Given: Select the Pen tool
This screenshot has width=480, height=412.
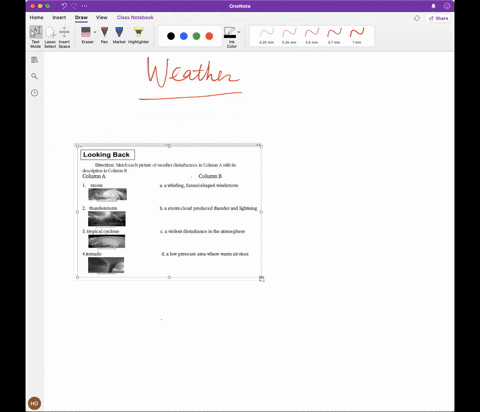Looking at the screenshot, I should click(104, 35).
